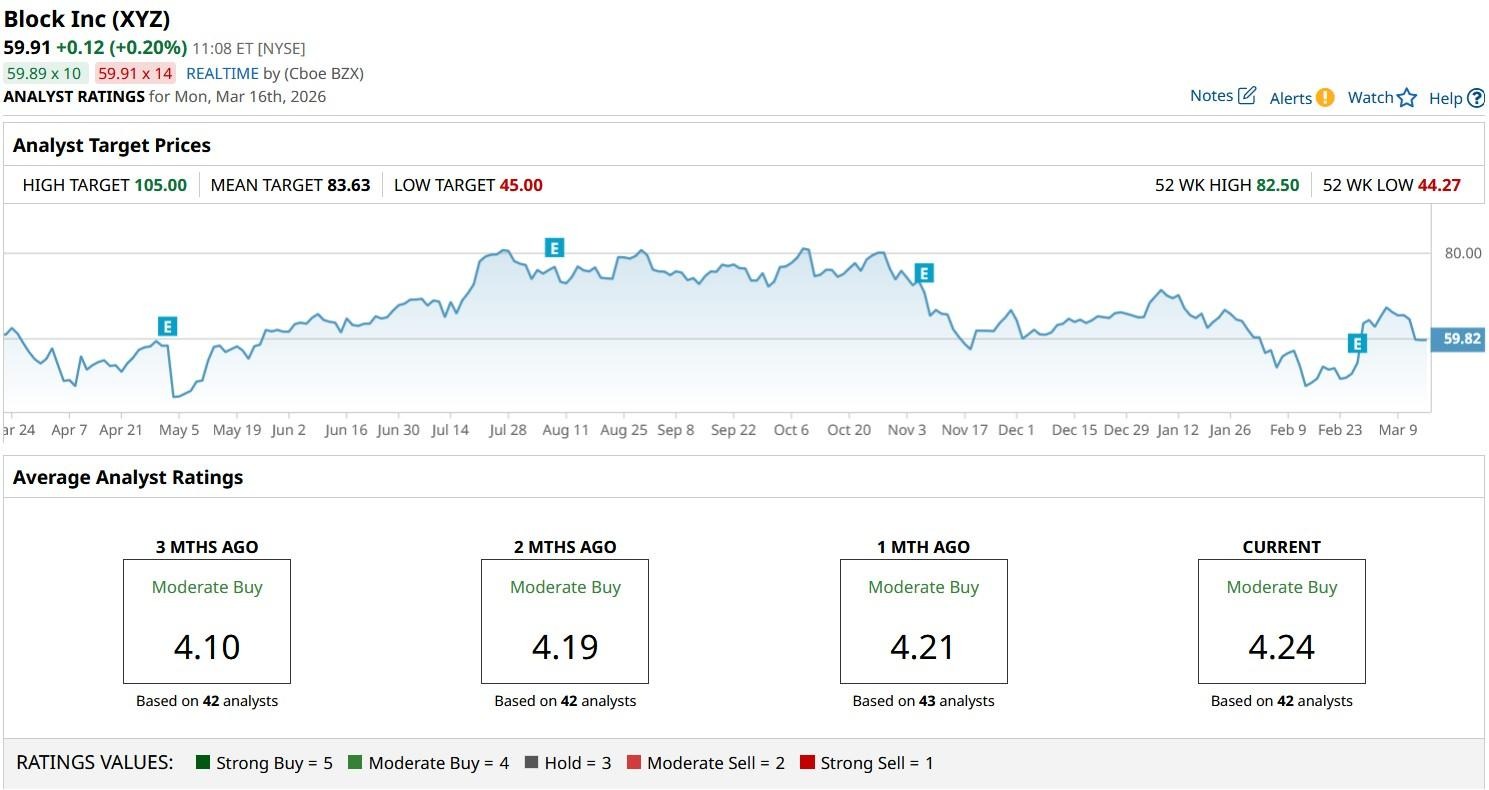
Task: Click the gray Hold legend swatch
Action: click(531, 763)
